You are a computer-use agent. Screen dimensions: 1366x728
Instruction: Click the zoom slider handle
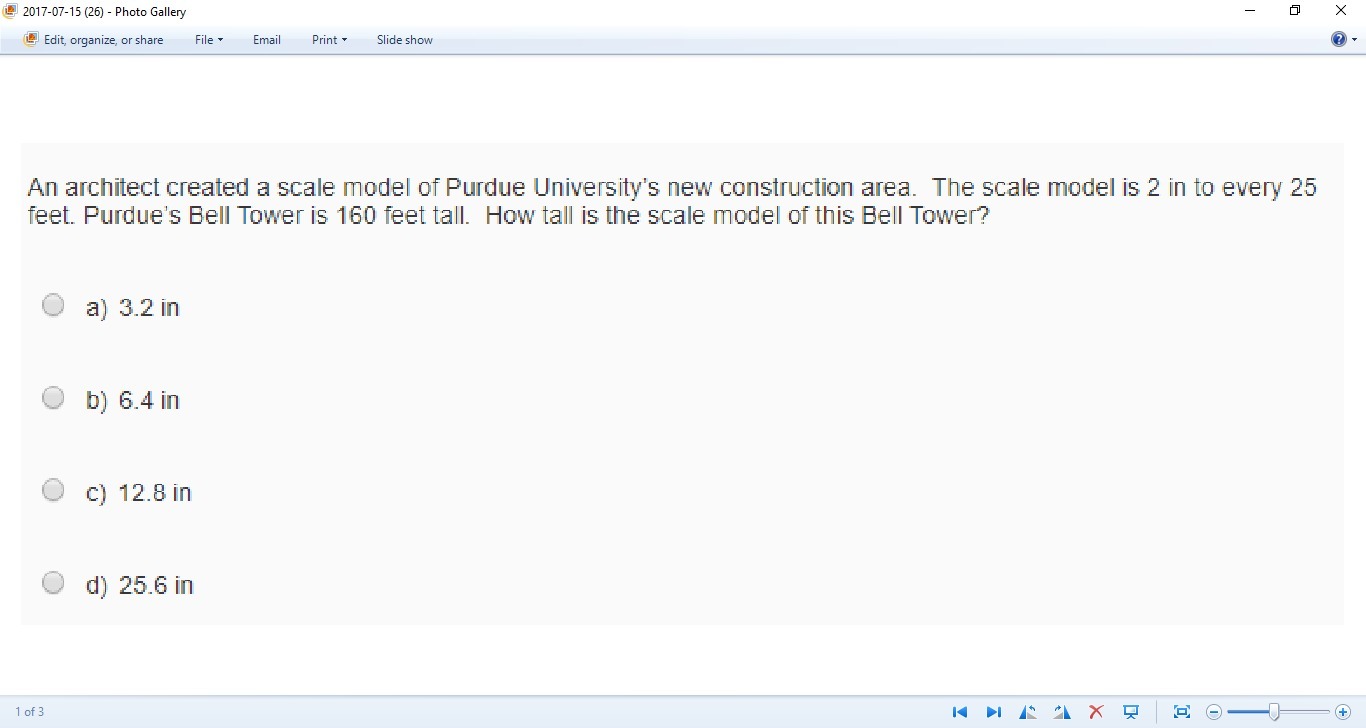tap(1274, 712)
